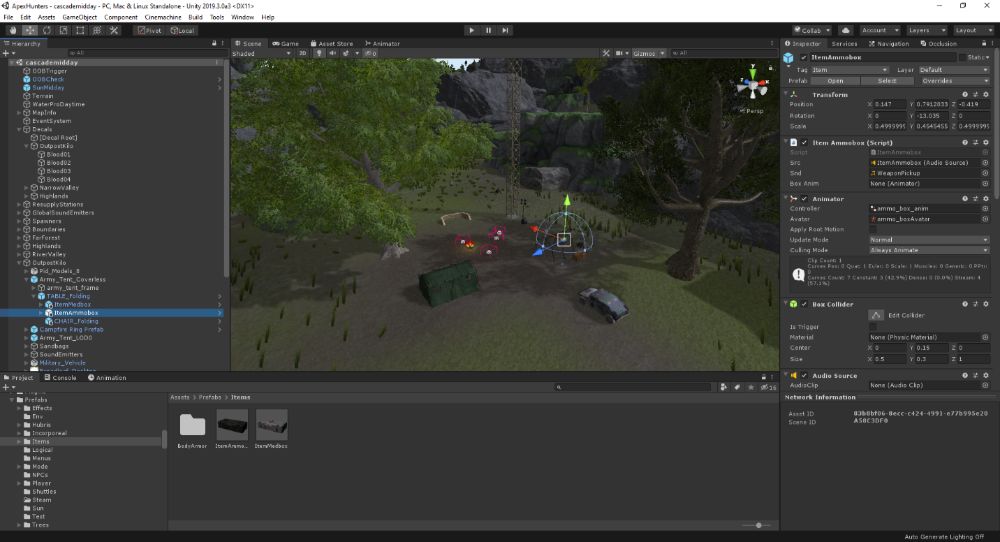Image resolution: width=1000 pixels, height=542 pixels.
Task: Open the Component menu
Action: pyautogui.click(x=121, y=17)
